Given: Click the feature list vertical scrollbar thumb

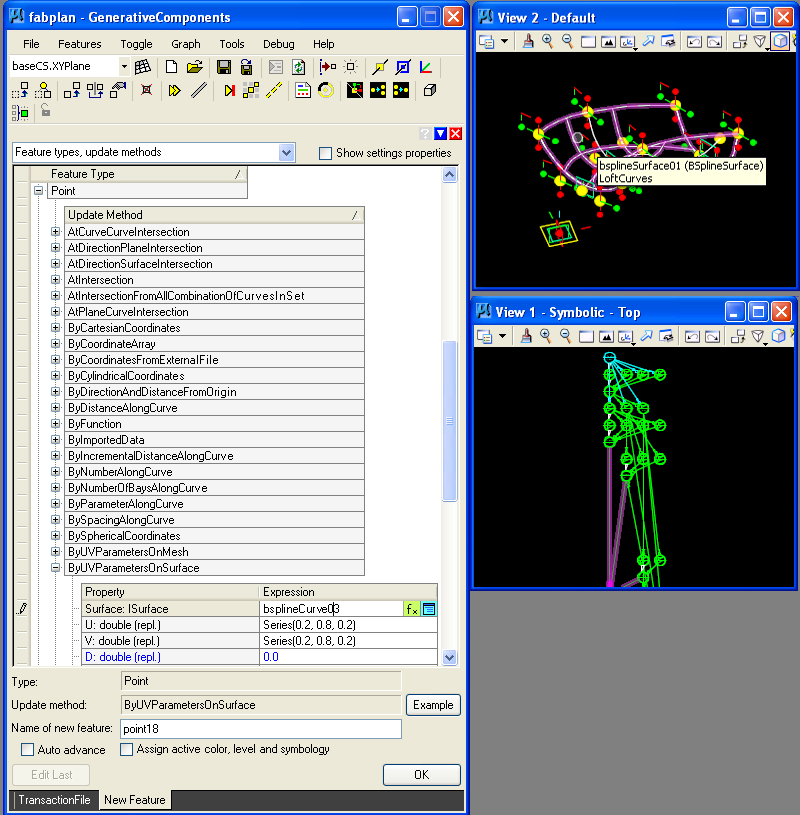Looking at the screenshot, I should click(450, 421).
